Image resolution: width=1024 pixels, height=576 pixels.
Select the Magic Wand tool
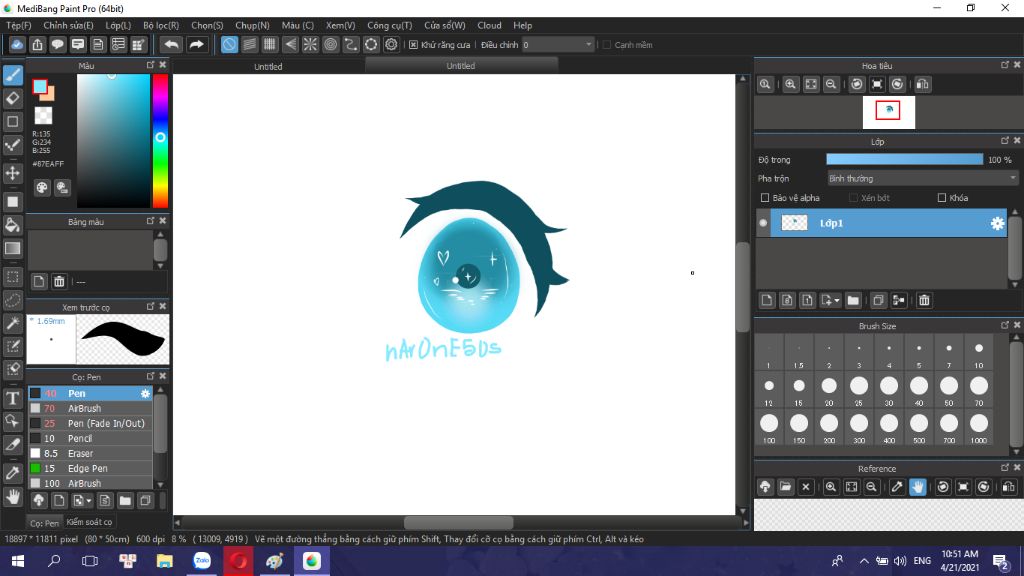click(x=12, y=323)
